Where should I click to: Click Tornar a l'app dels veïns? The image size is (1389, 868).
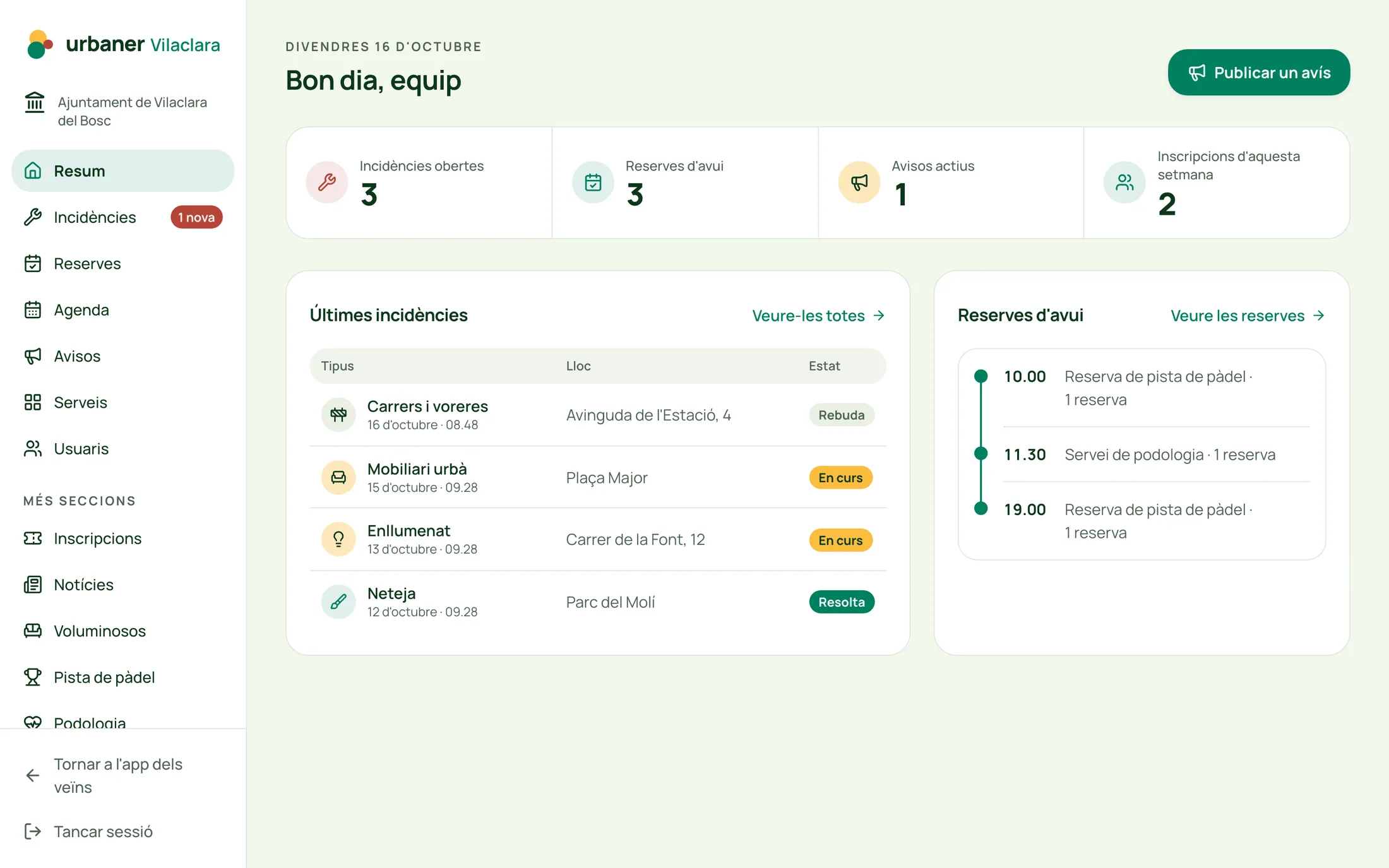(122, 775)
